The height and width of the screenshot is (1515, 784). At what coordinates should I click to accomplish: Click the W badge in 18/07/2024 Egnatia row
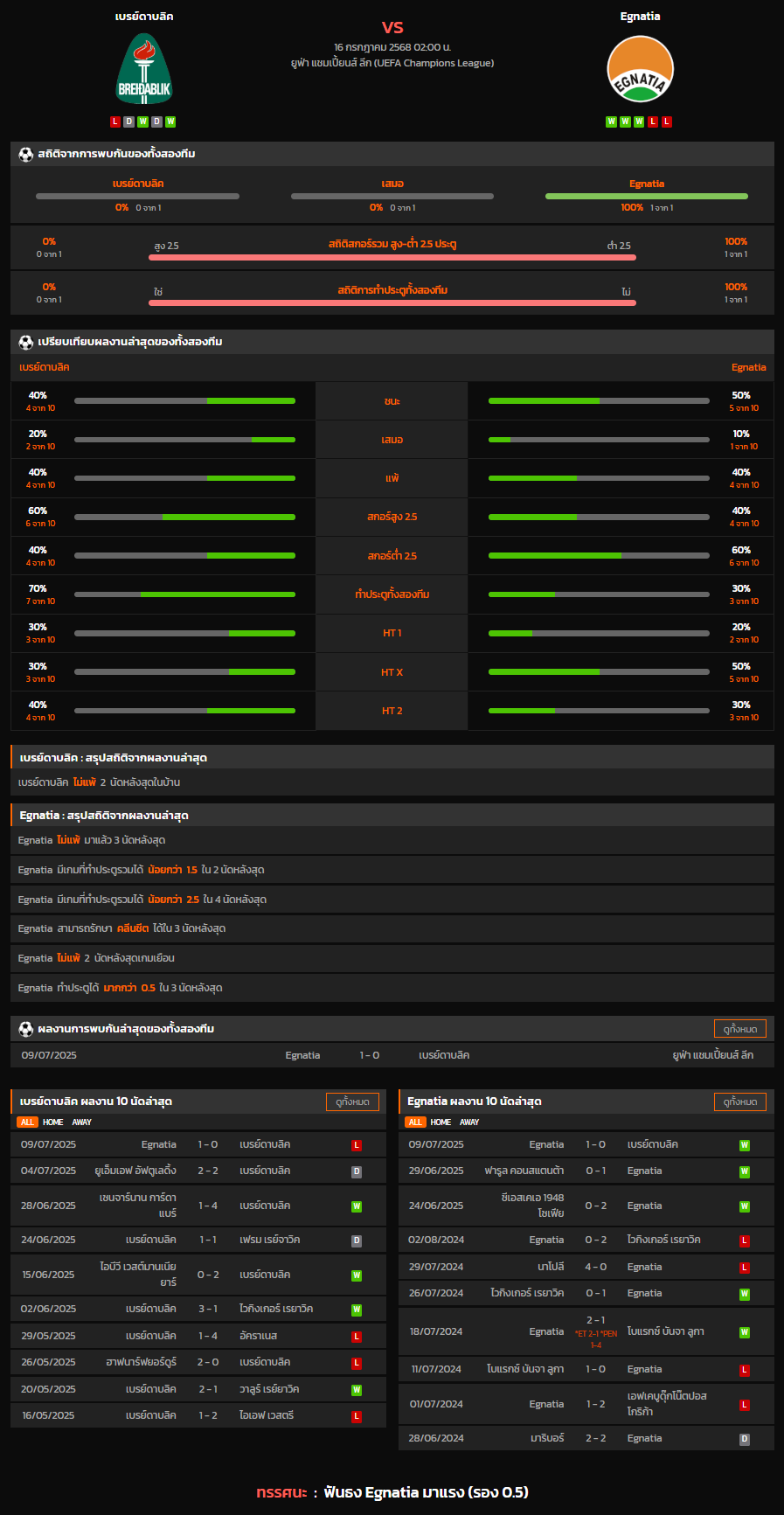pyautogui.click(x=745, y=1332)
